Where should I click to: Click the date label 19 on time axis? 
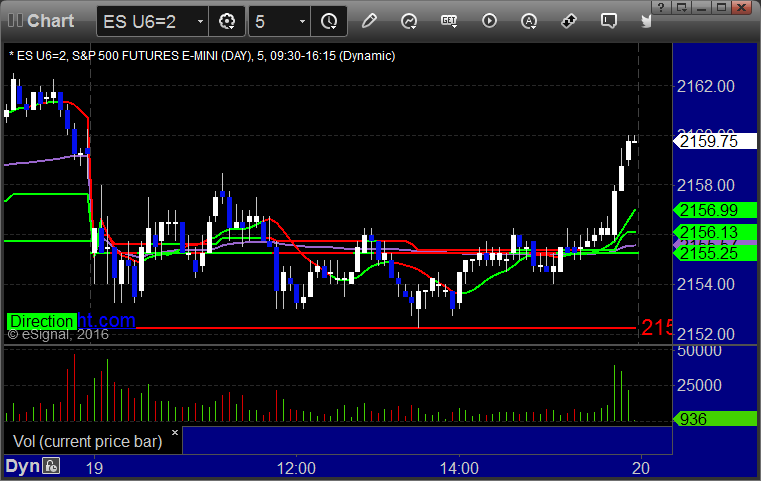pyautogui.click(x=94, y=468)
